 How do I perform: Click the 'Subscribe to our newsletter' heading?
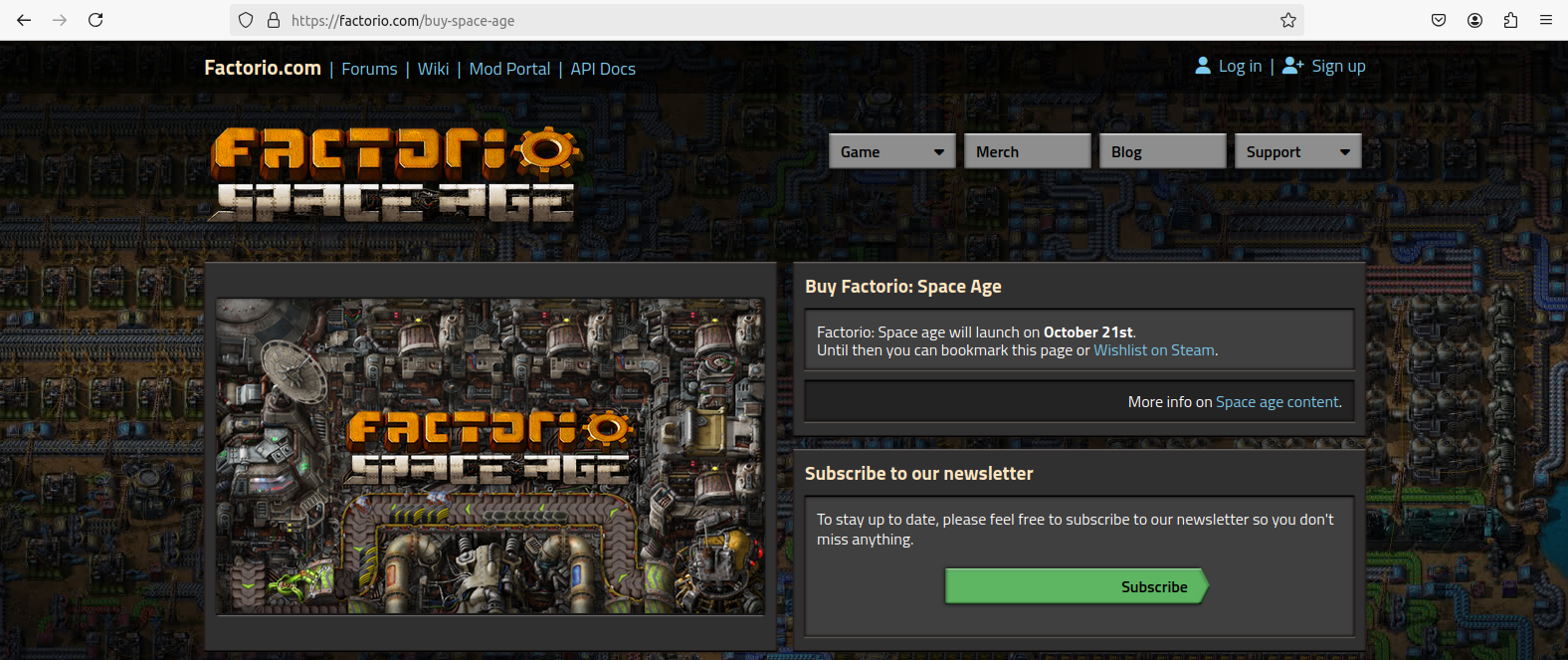point(919,474)
